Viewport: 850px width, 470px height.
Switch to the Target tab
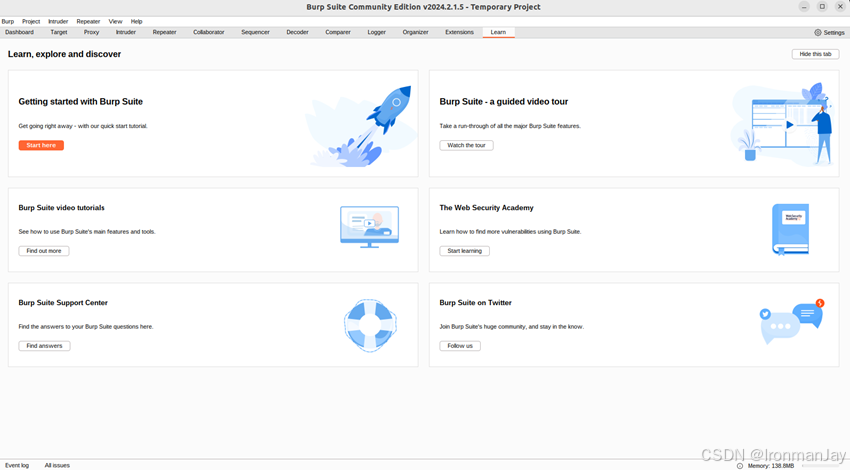[59, 33]
